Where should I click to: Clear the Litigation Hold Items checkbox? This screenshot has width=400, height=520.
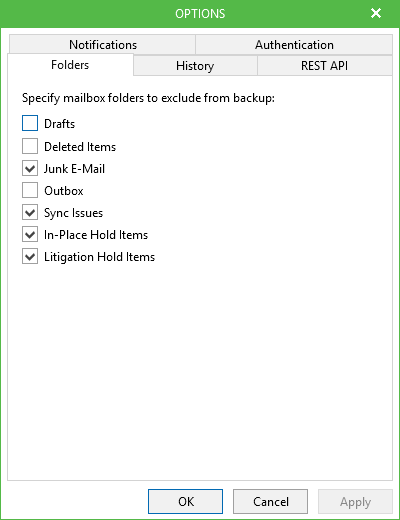(30, 257)
